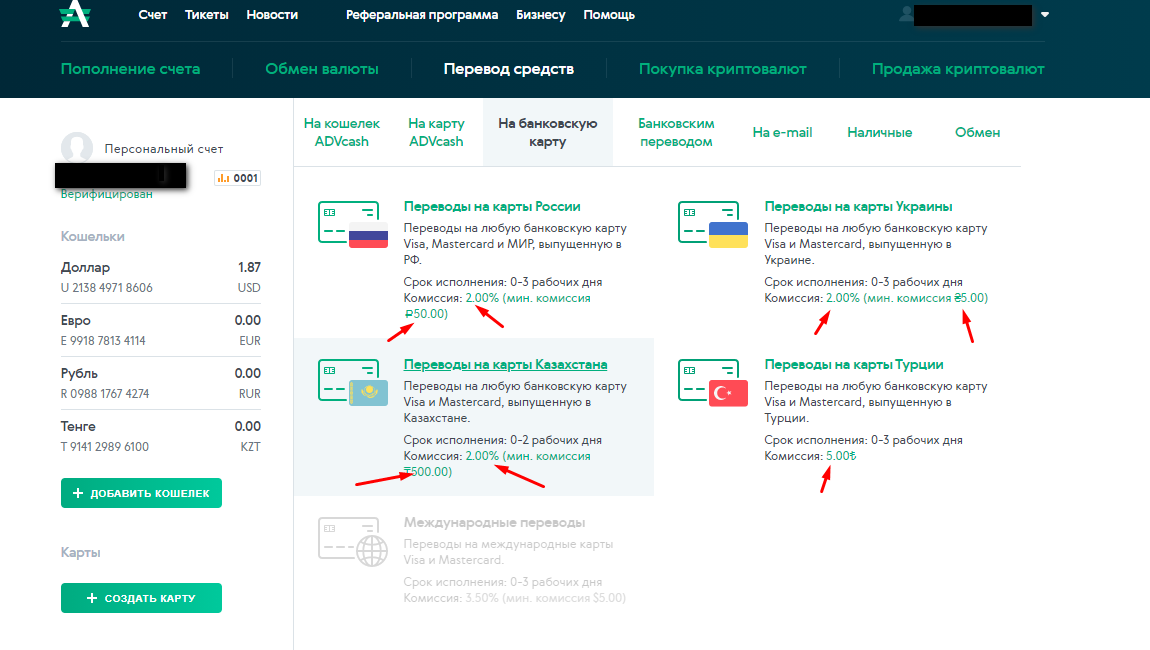Go to Обмен валюты section
This screenshot has height=650, width=1150.
point(322,69)
